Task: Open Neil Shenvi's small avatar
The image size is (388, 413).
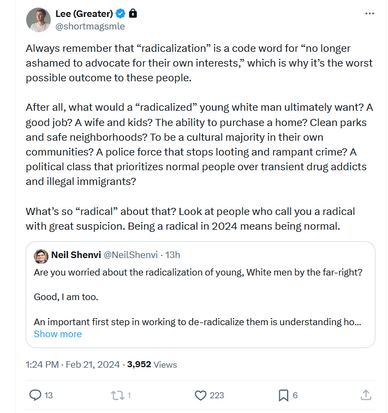Action: point(41,256)
